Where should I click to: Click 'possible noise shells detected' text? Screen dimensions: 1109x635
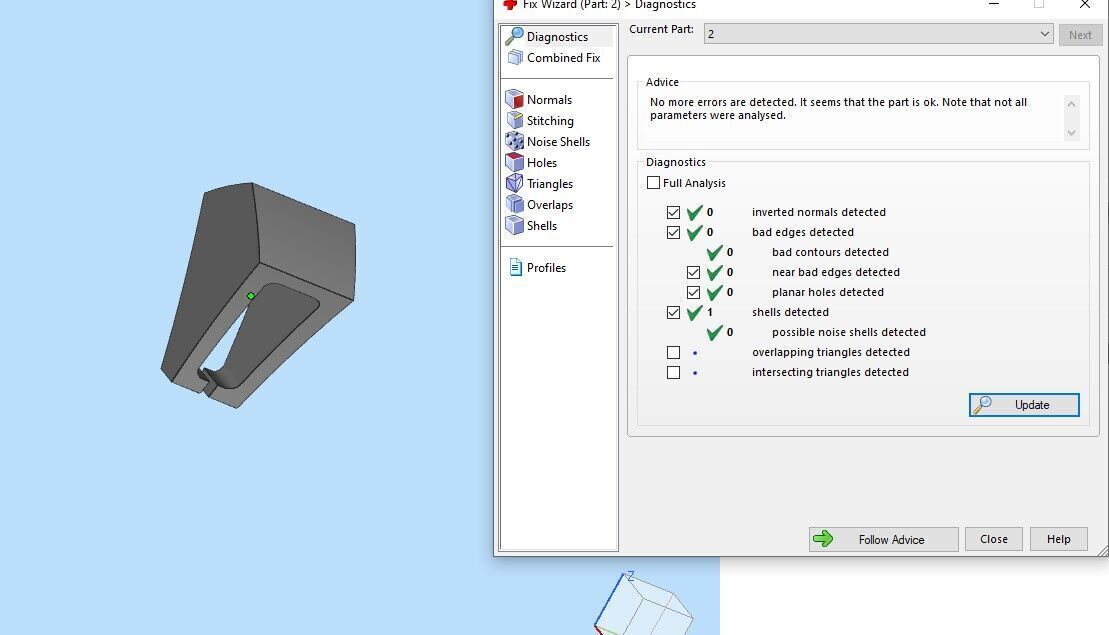tap(849, 332)
